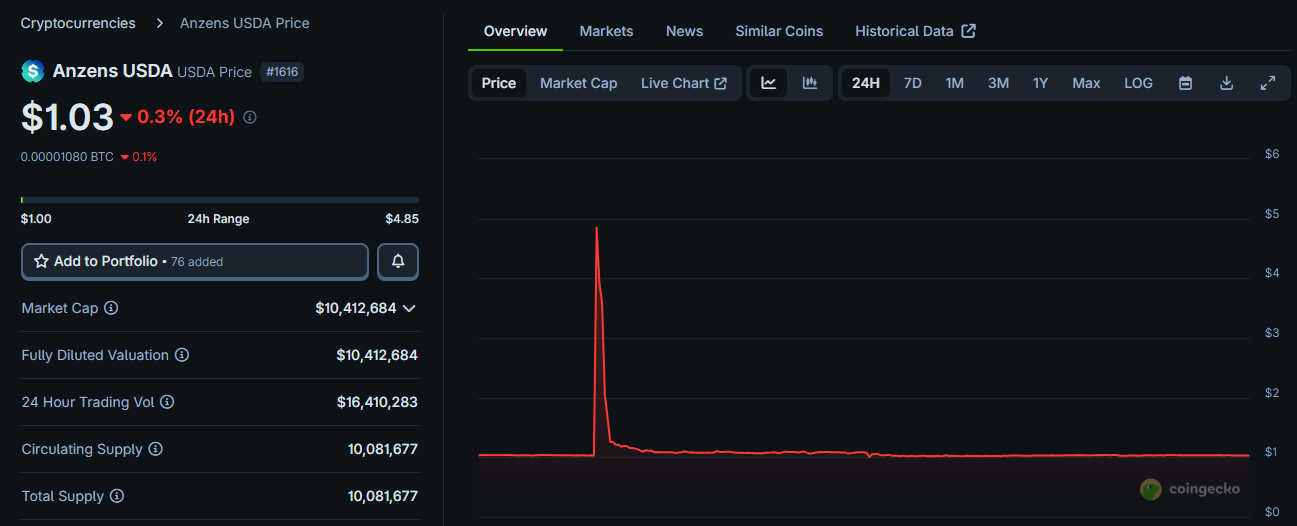
Task: Click info icon next to Market Cap
Action: pos(111,308)
